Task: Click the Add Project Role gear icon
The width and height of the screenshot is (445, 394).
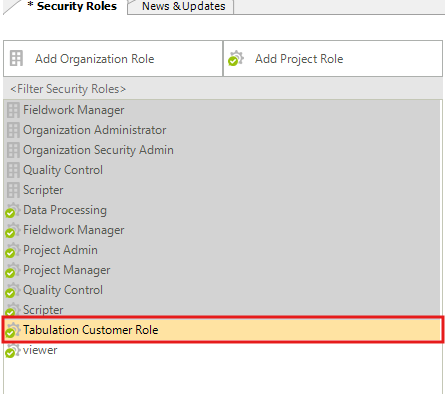Action: (x=236, y=58)
